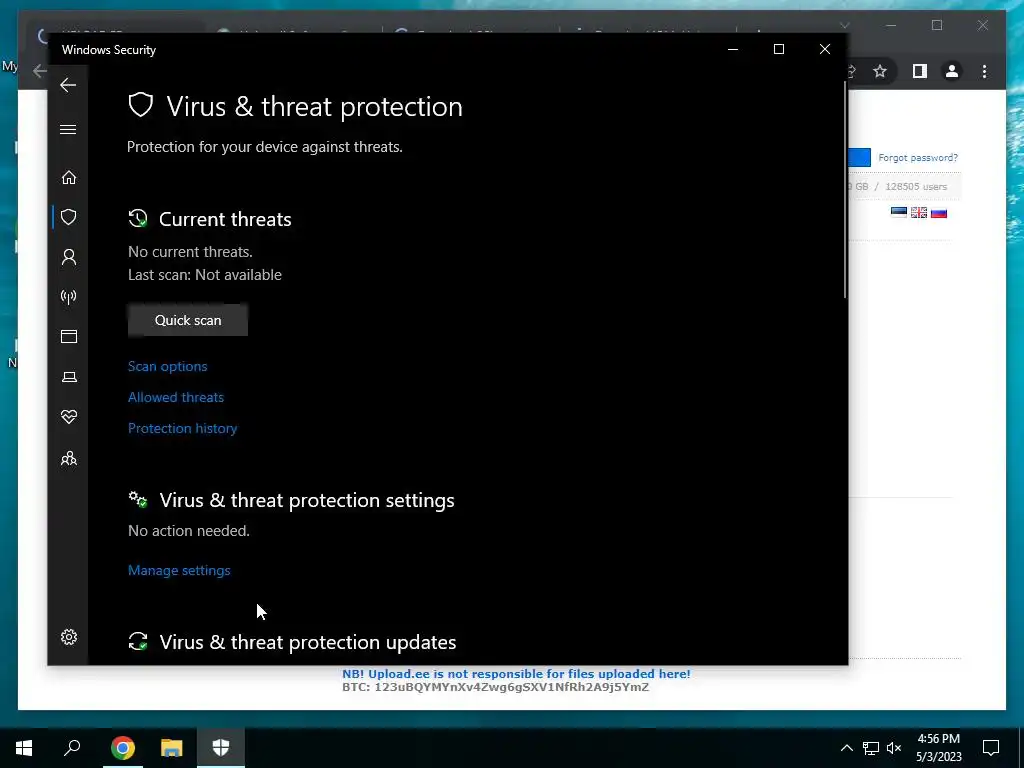This screenshot has height=768, width=1024.
Task: Open the Home sidebar icon
Action: click(69, 178)
